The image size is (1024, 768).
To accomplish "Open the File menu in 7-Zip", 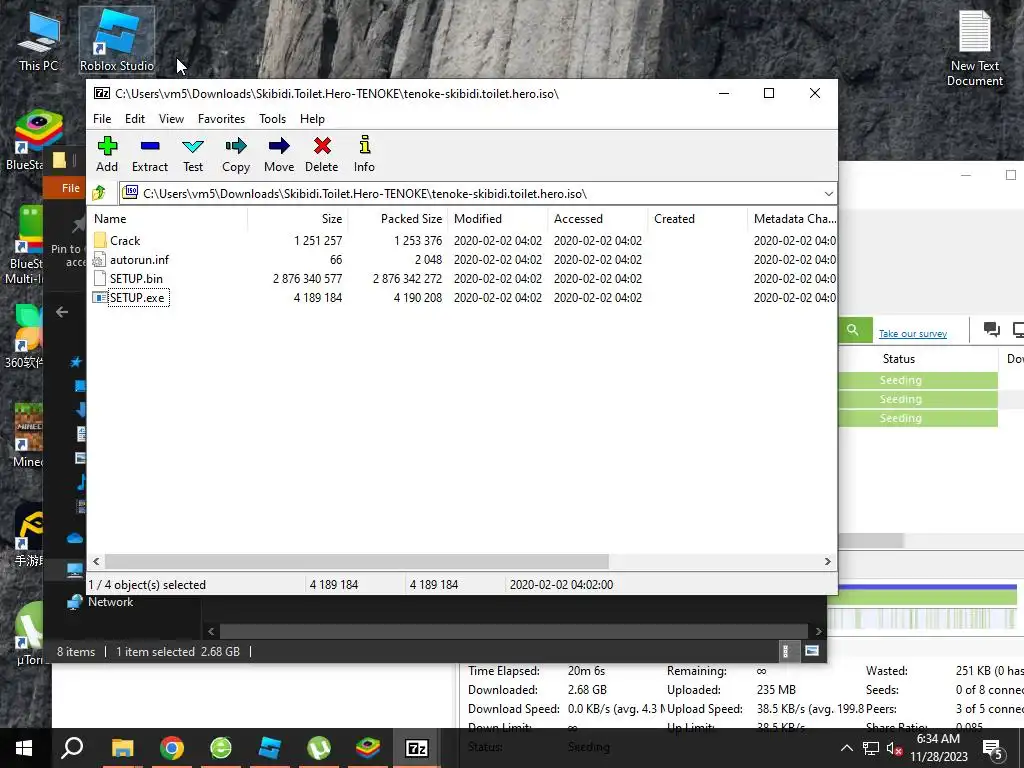I will (102, 119).
